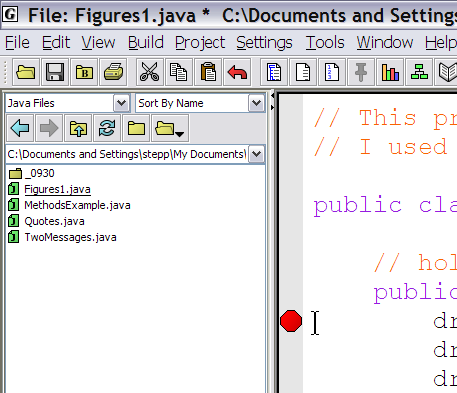This screenshot has width=457, height=393.
Task: Go back with the blue left arrow
Action: (20, 128)
